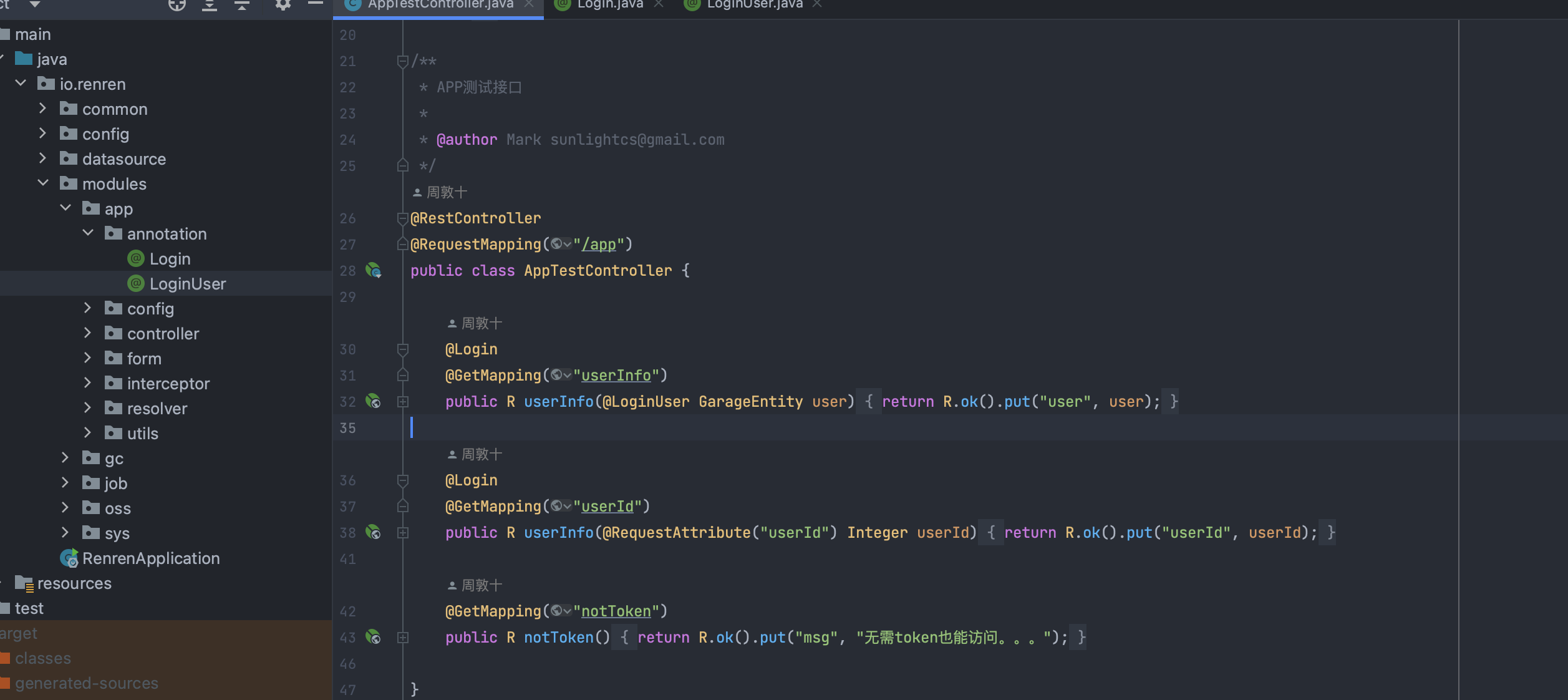Click gutter bean icon beside AppTestController class
1568x700 pixels.
click(374, 270)
